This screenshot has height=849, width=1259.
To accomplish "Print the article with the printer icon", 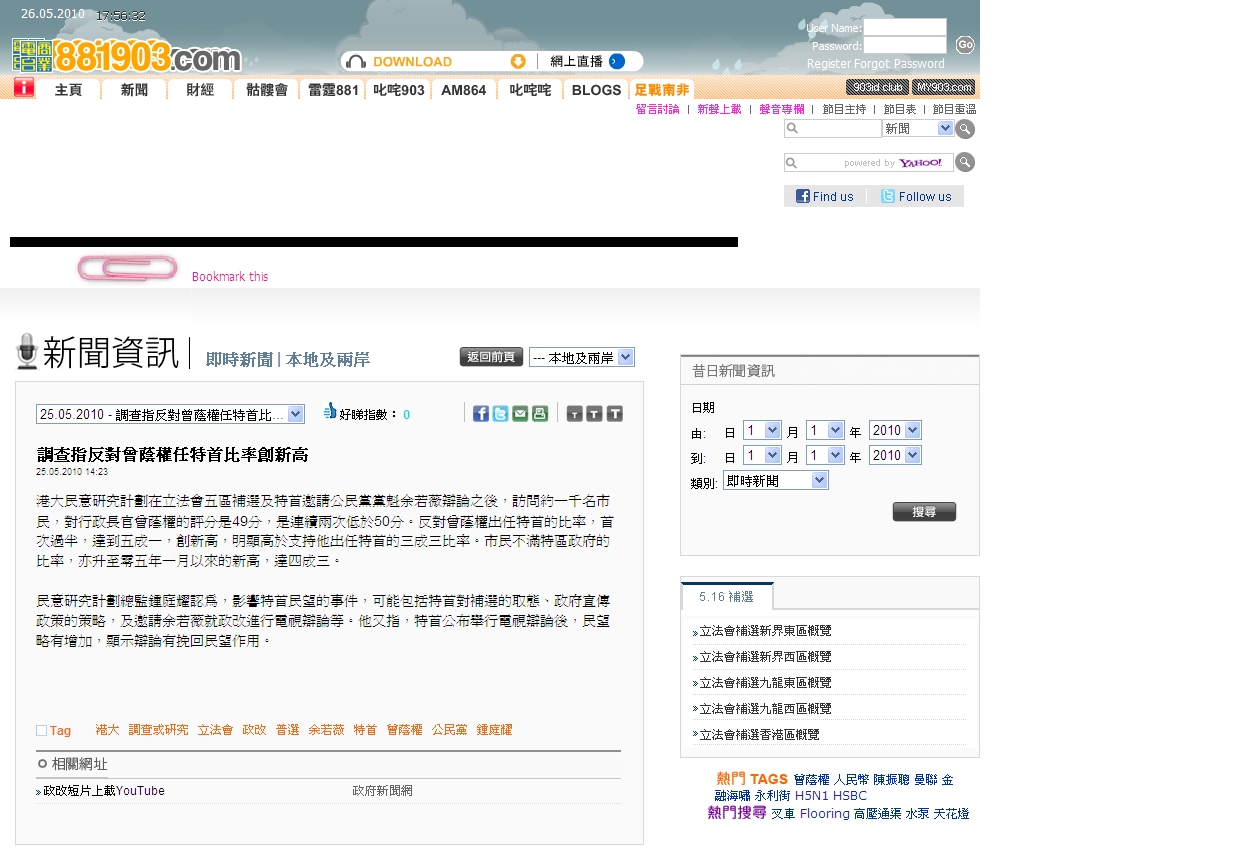I will point(540,414).
